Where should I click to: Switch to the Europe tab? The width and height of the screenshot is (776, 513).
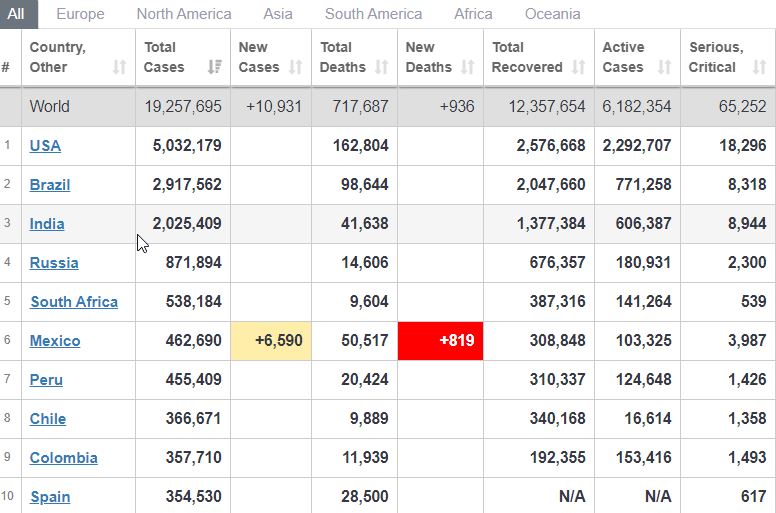click(x=80, y=14)
